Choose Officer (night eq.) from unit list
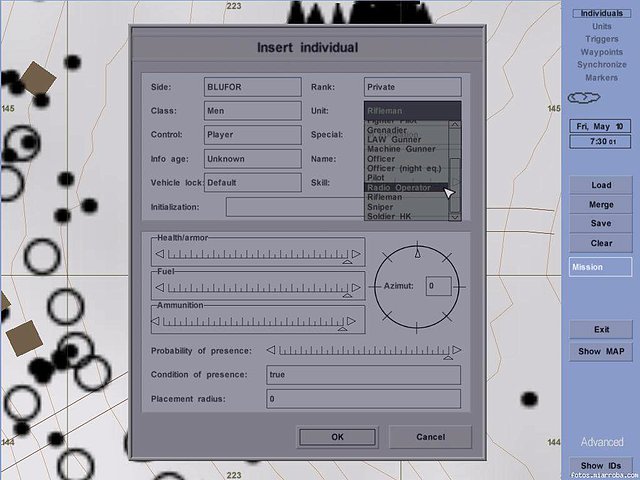 (407, 168)
